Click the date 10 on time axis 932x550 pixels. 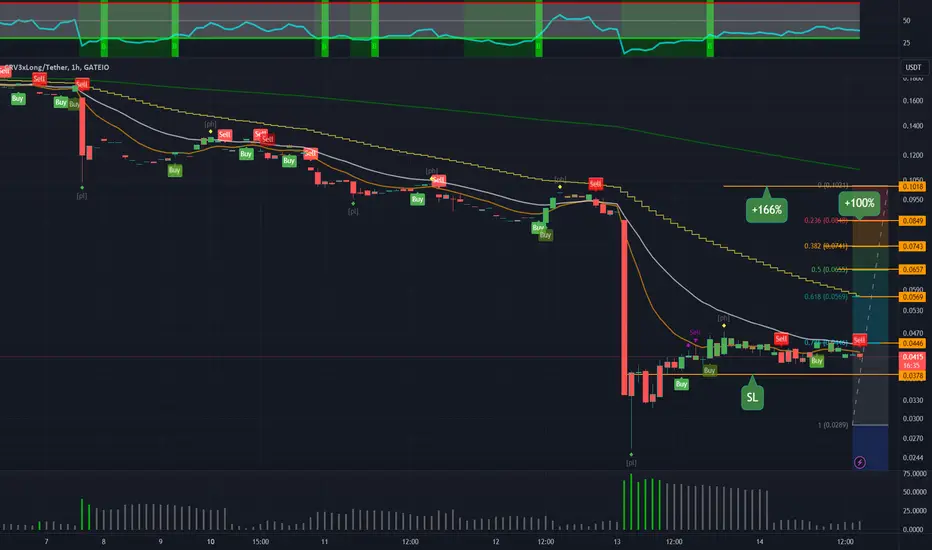(x=210, y=542)
